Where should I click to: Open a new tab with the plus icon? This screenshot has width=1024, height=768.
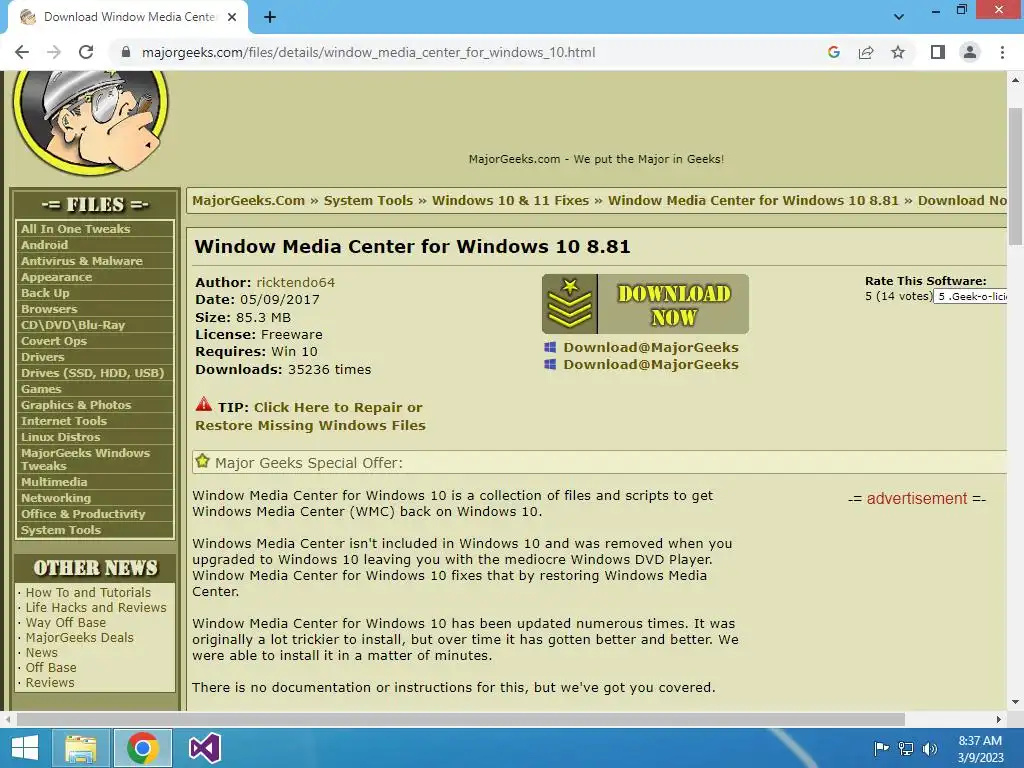pos(270,17)
